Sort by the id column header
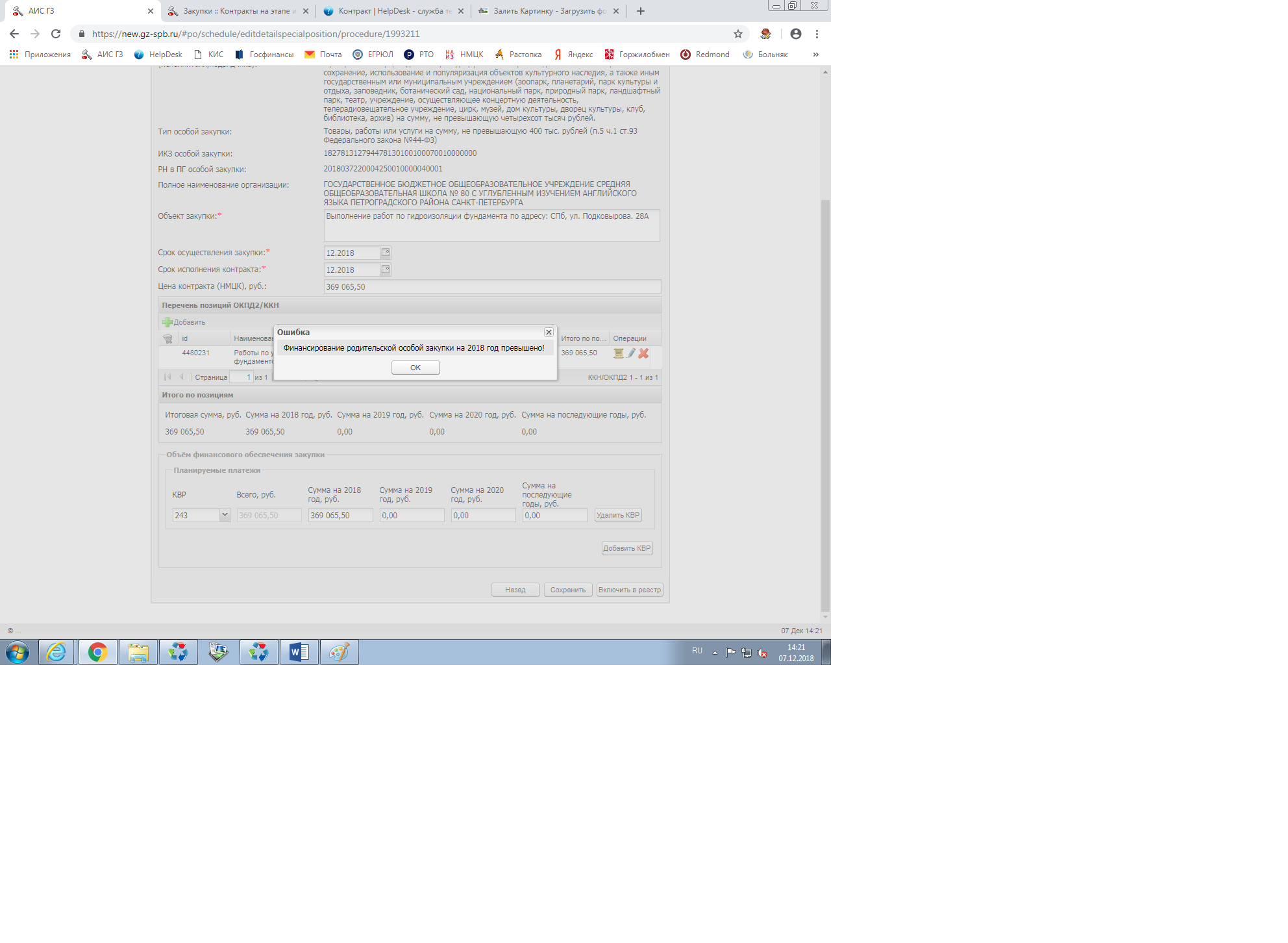Viewport: 1288px width, 943px height. tap(204, 338)
